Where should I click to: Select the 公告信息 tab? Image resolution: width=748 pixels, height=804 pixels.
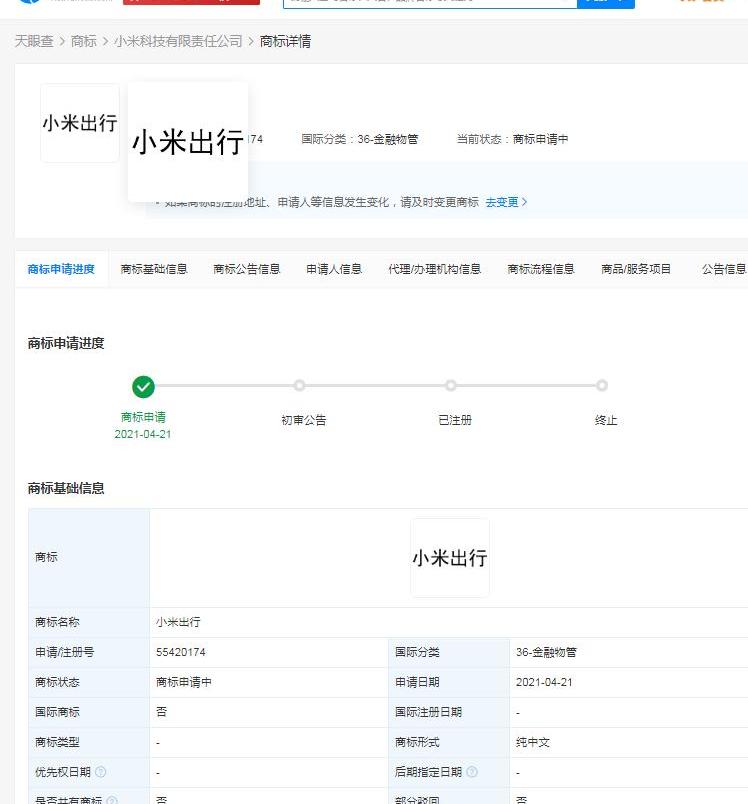coord(724,269)
